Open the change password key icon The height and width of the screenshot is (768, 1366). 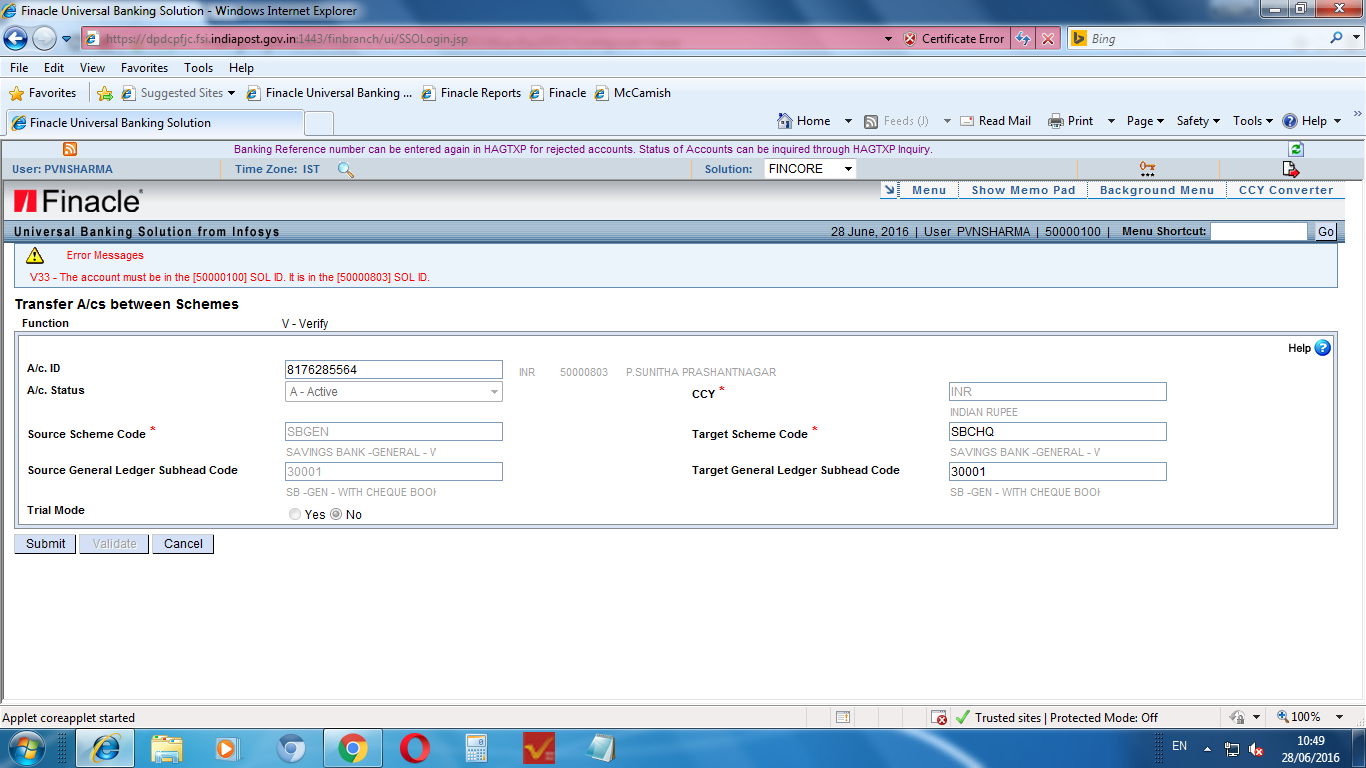click(x=1146, y=168)
